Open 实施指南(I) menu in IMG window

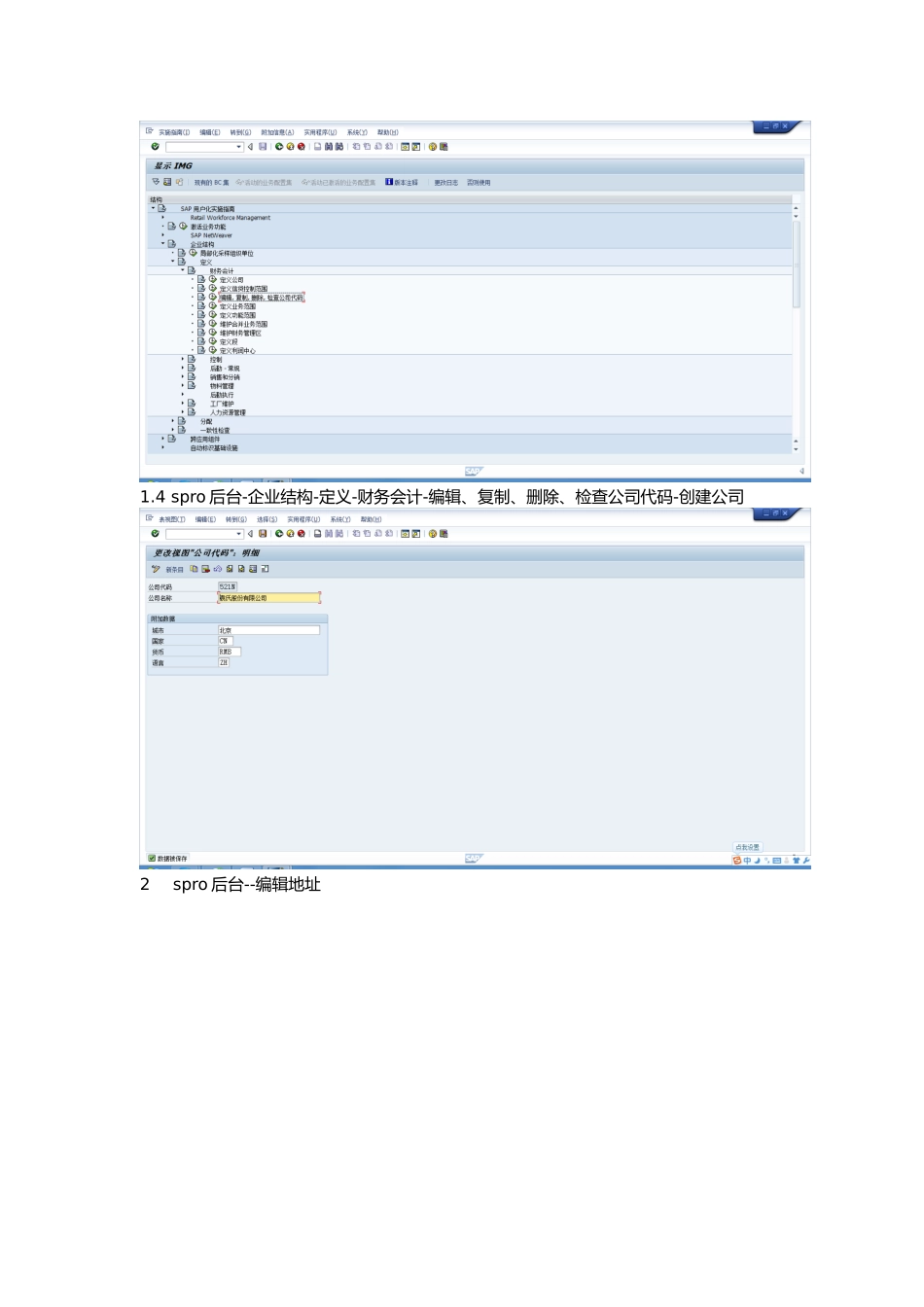[x=174, y=132]
